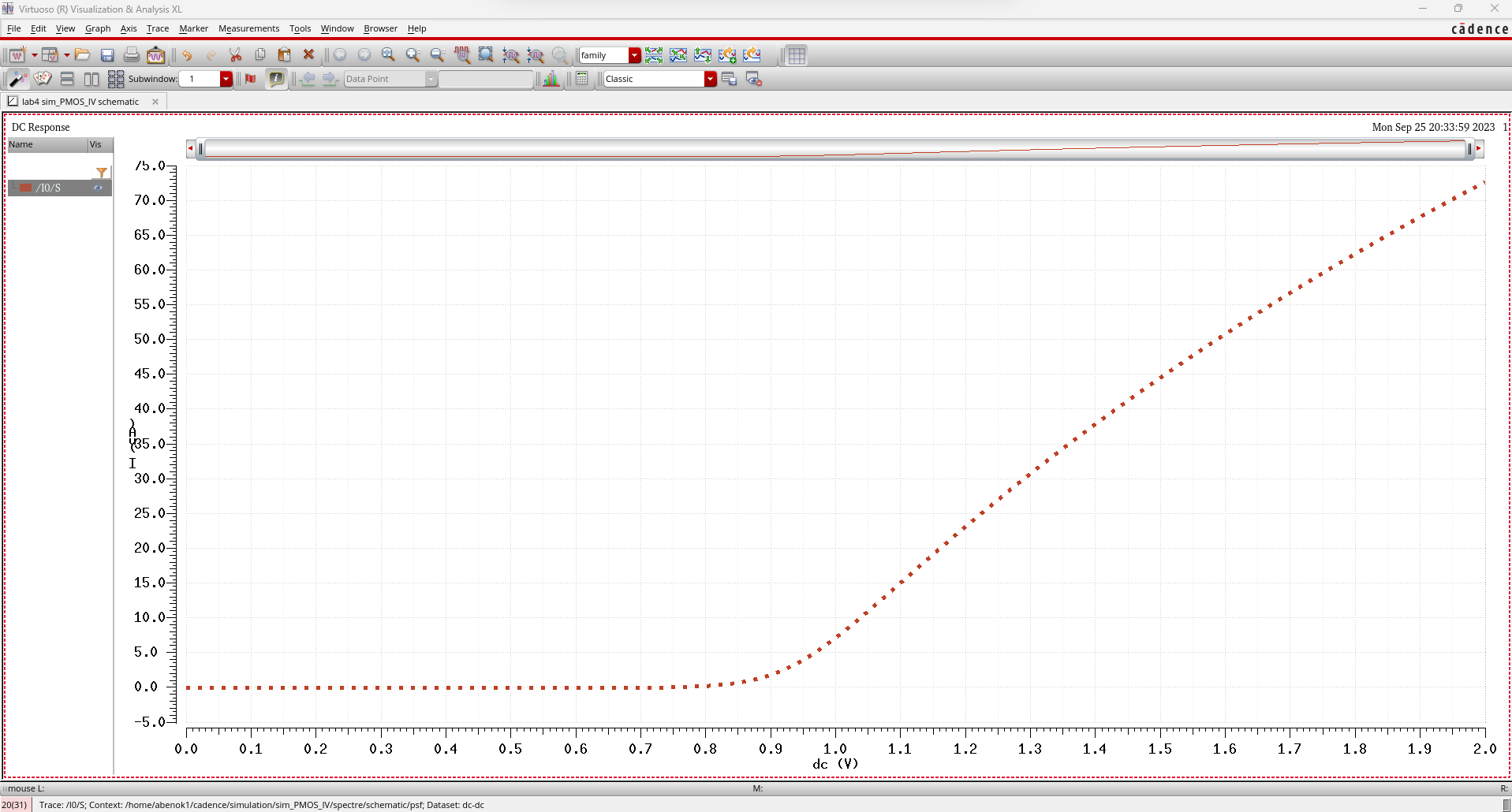Open the Axis menu
The image size is (1512, 812).
point(129,28)
